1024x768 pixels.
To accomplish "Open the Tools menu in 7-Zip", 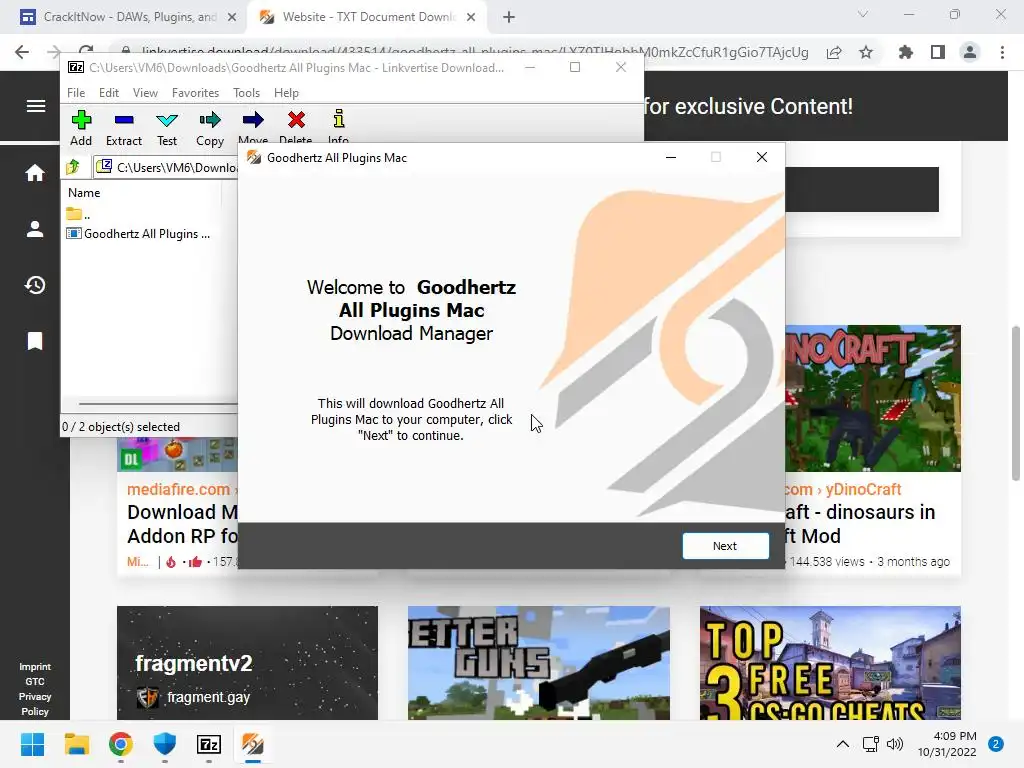I will coord(246,93).
